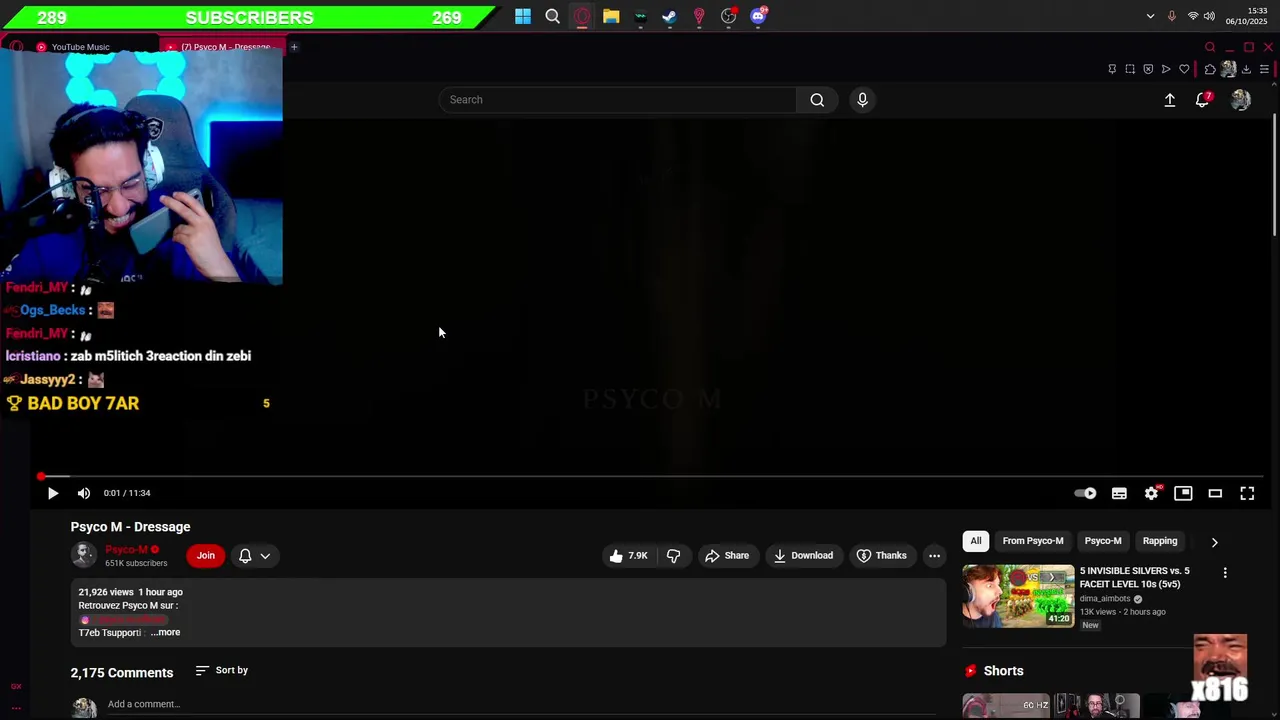Open Opera tab search icon
The width and height of the screenshot is (1280, 720).
tap(1210, 47)
